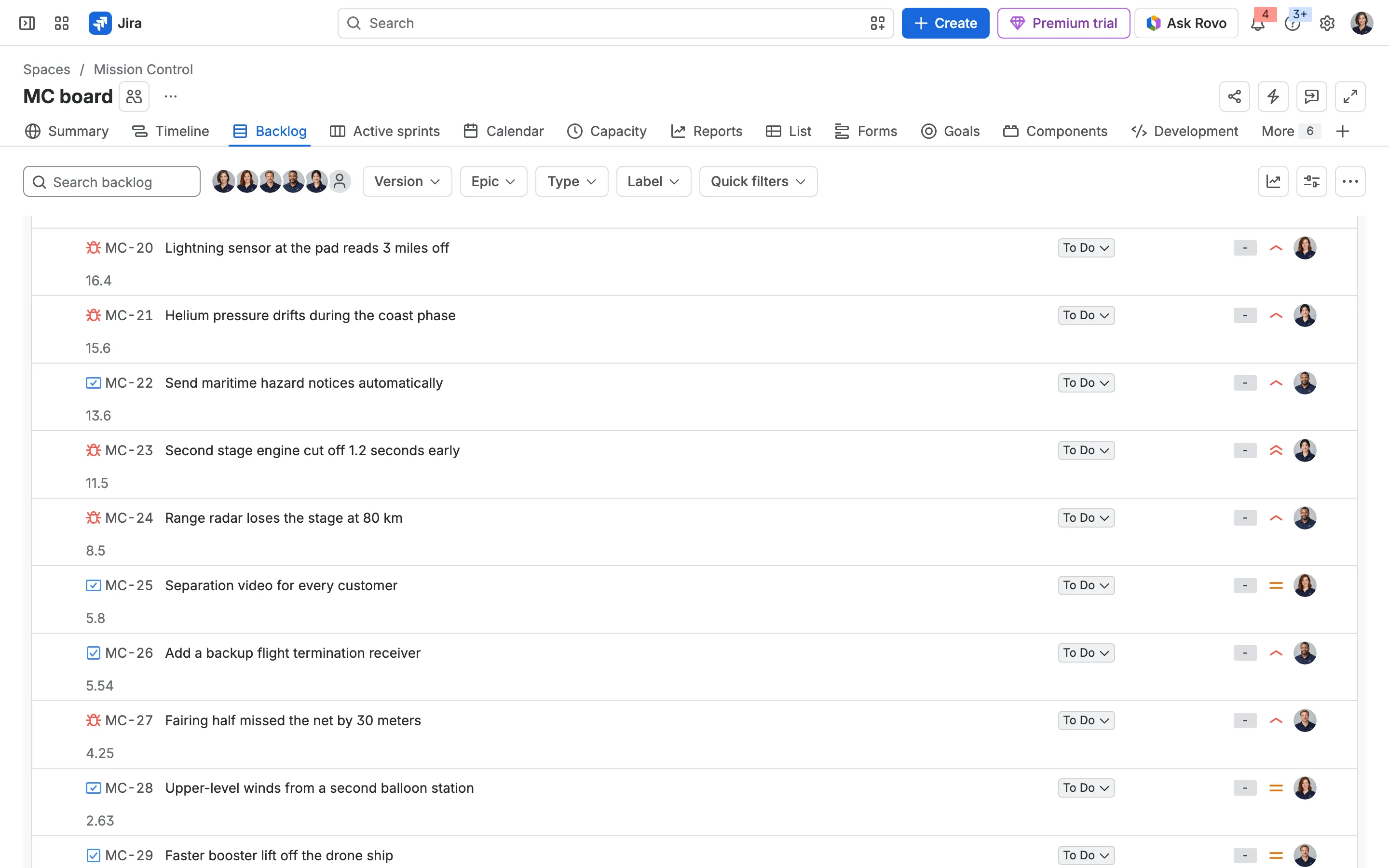The width and height of the screenshot is (1389, 868).
Task: Open issue MC-23 key link
Action: pos(129,451)
